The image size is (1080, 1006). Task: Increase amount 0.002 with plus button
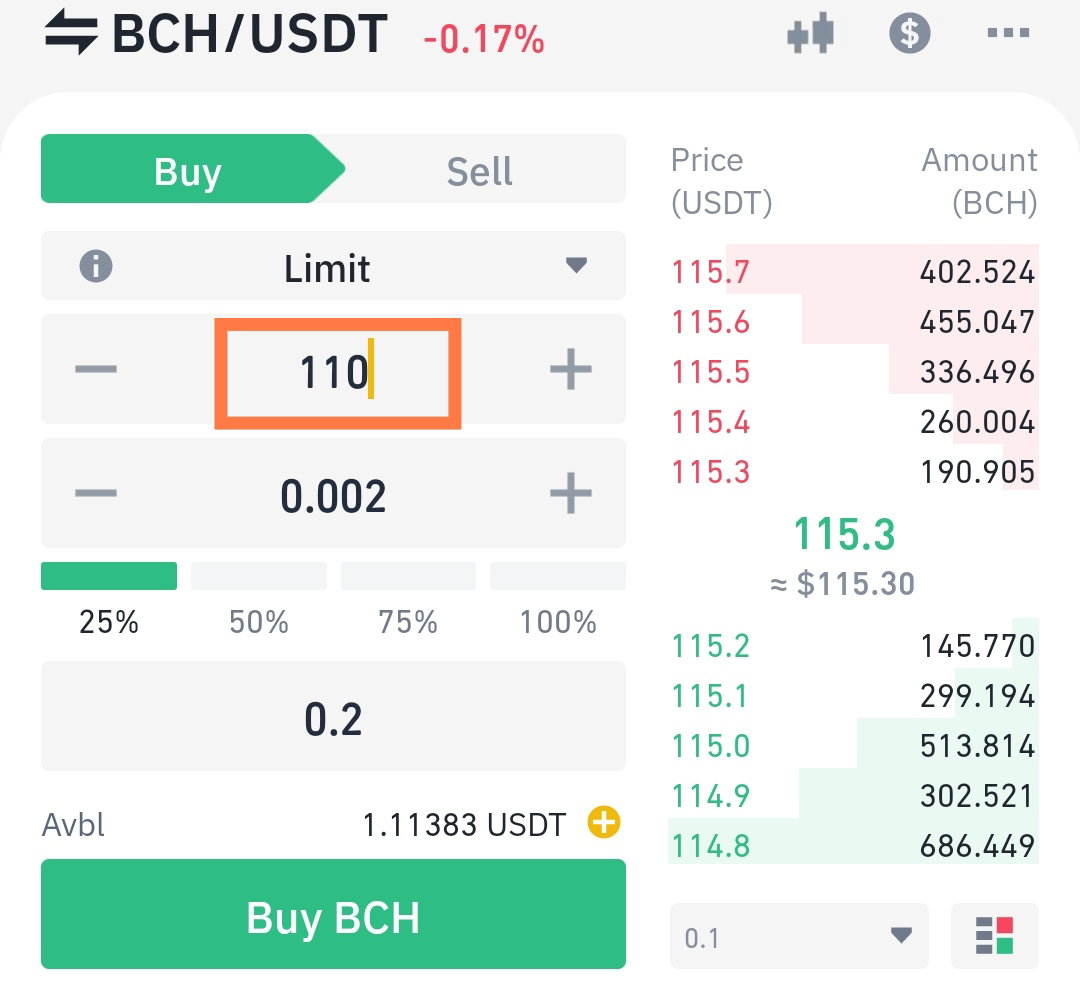pos(571,493)
